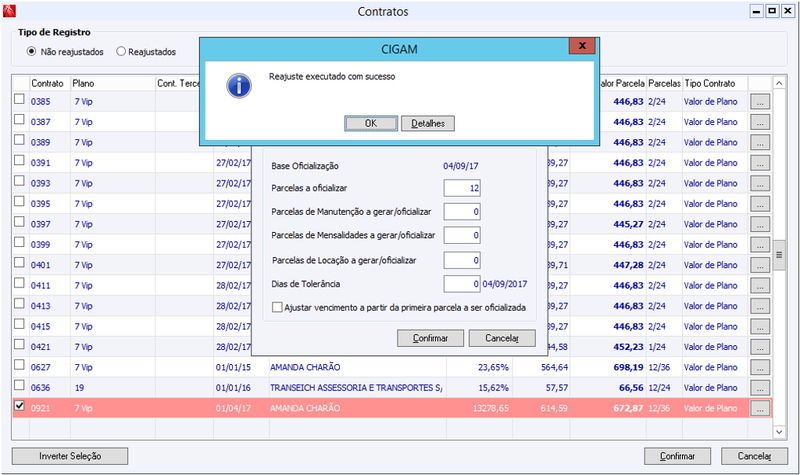Open details button for contract 0385 row
The height and width of the screenshot is (475, 800).
(x=760, y=102)
